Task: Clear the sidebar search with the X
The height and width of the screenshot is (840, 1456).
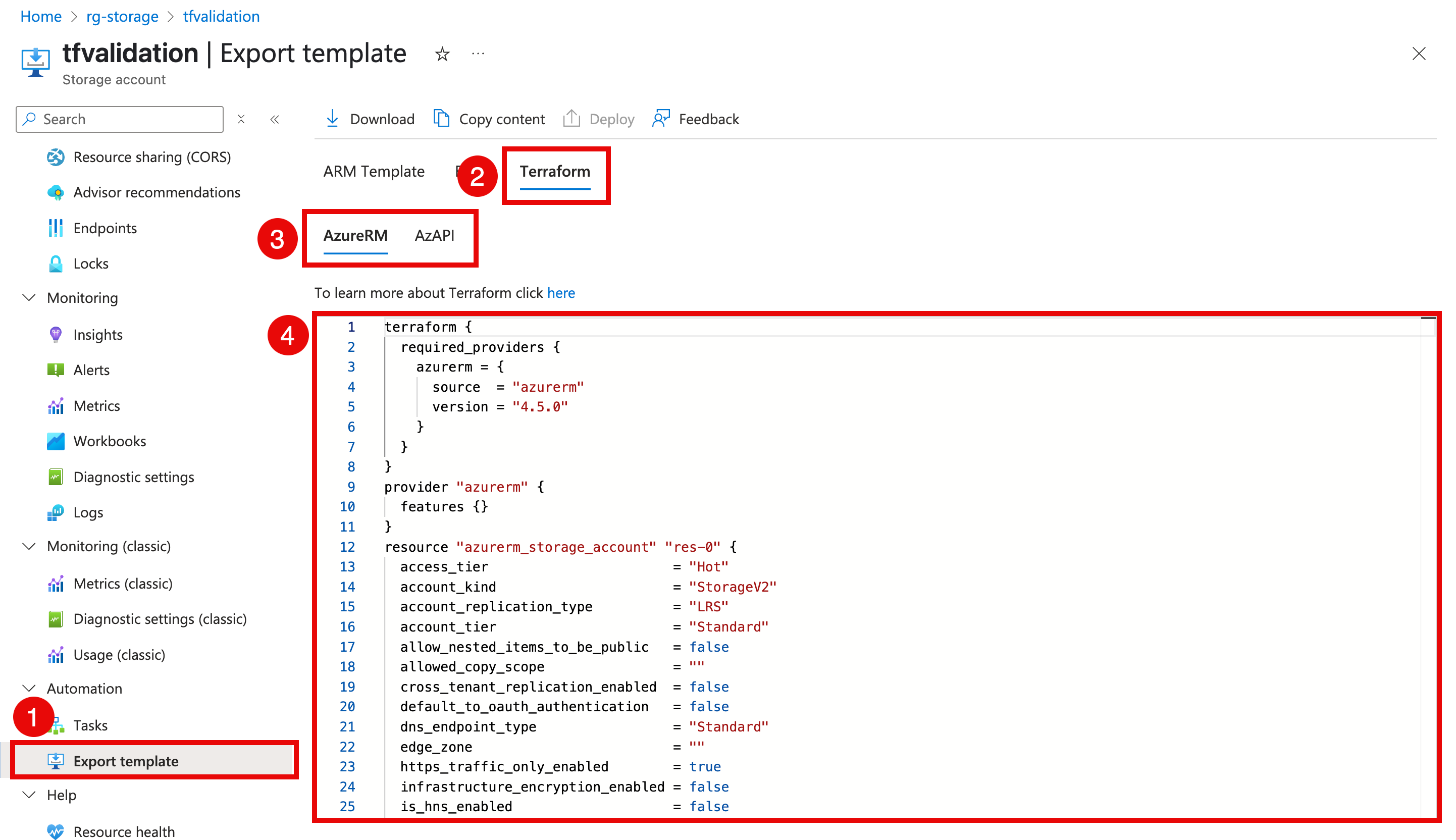Action: point(241,119)
